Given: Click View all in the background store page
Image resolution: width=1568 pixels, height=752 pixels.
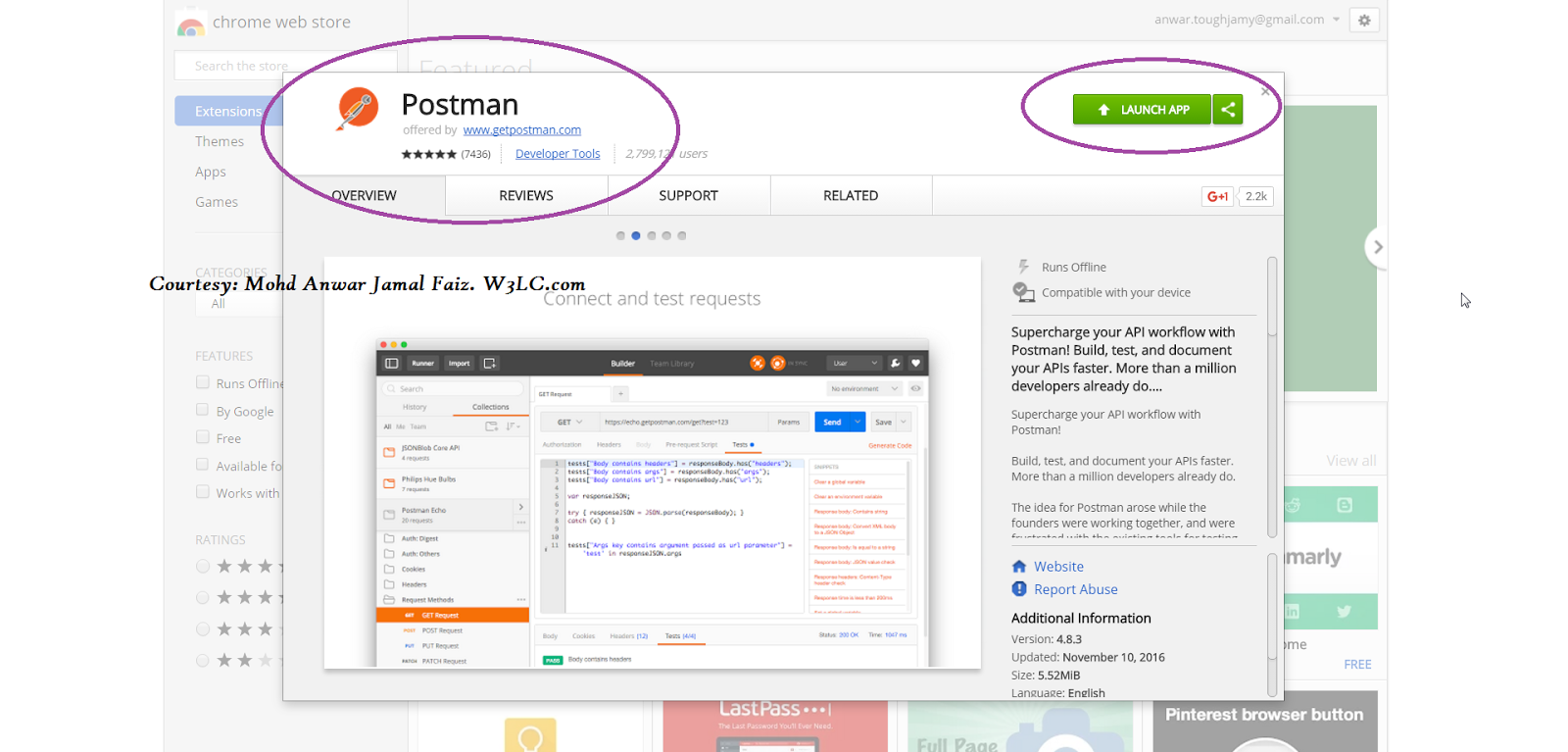Looking at the screenshot, I should (1351, 461).
